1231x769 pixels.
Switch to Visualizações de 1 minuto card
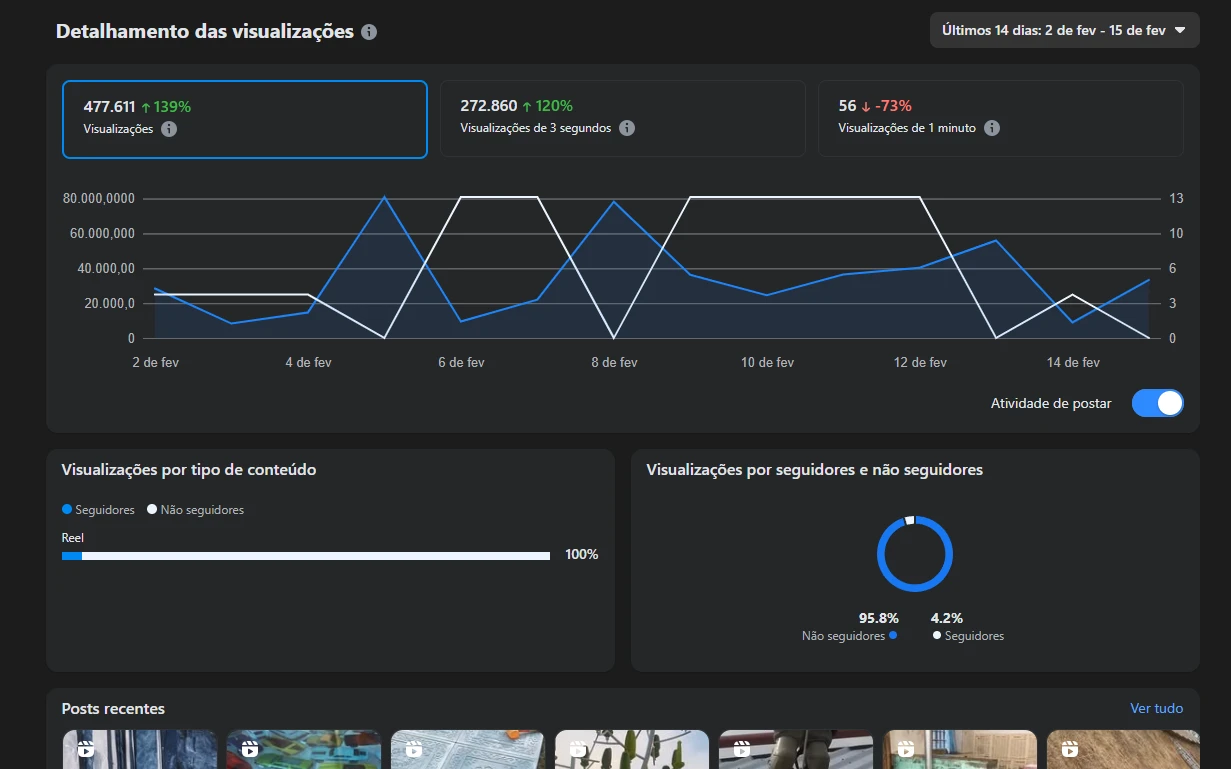1000,118
